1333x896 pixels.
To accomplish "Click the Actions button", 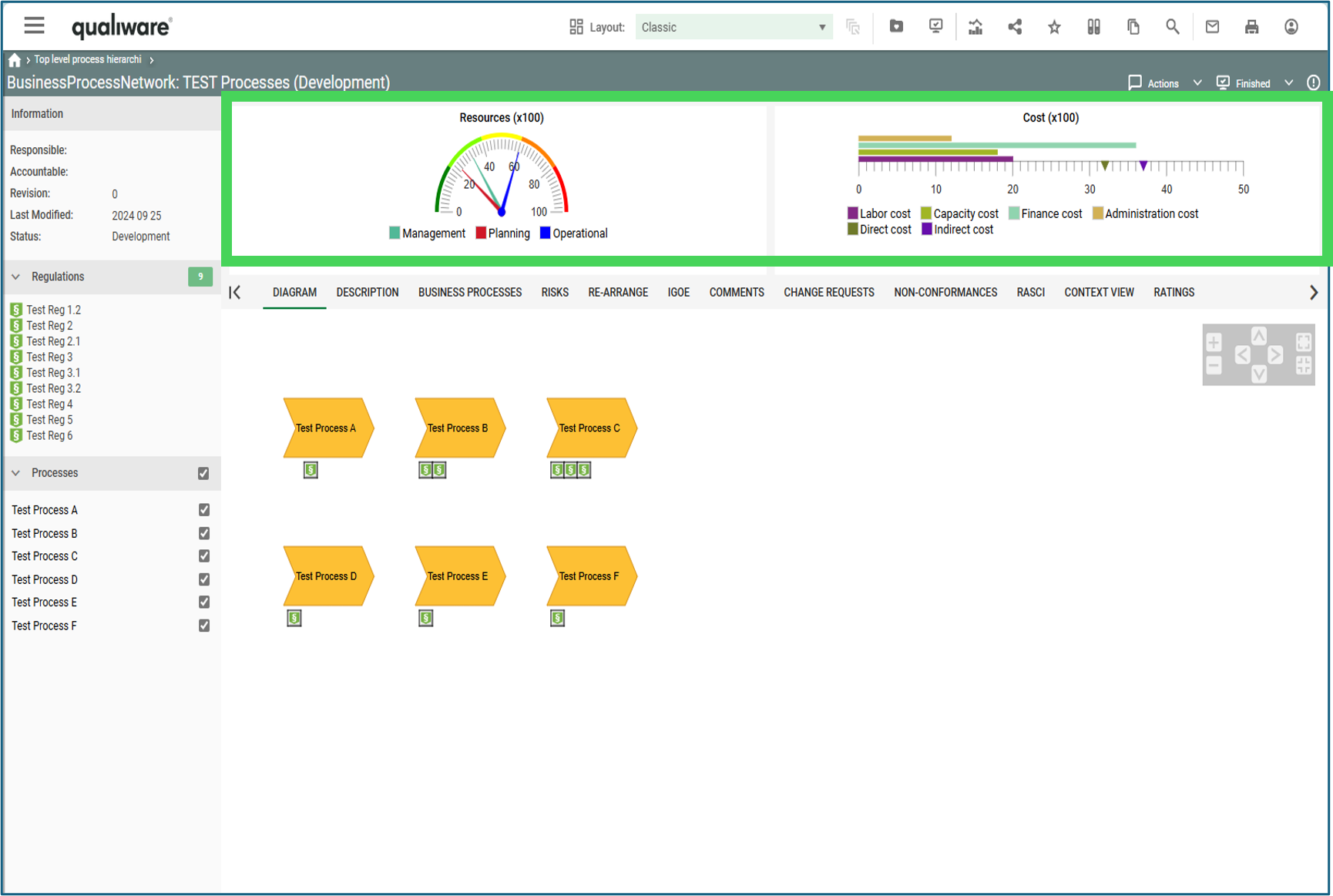I will pos(1153,83).
